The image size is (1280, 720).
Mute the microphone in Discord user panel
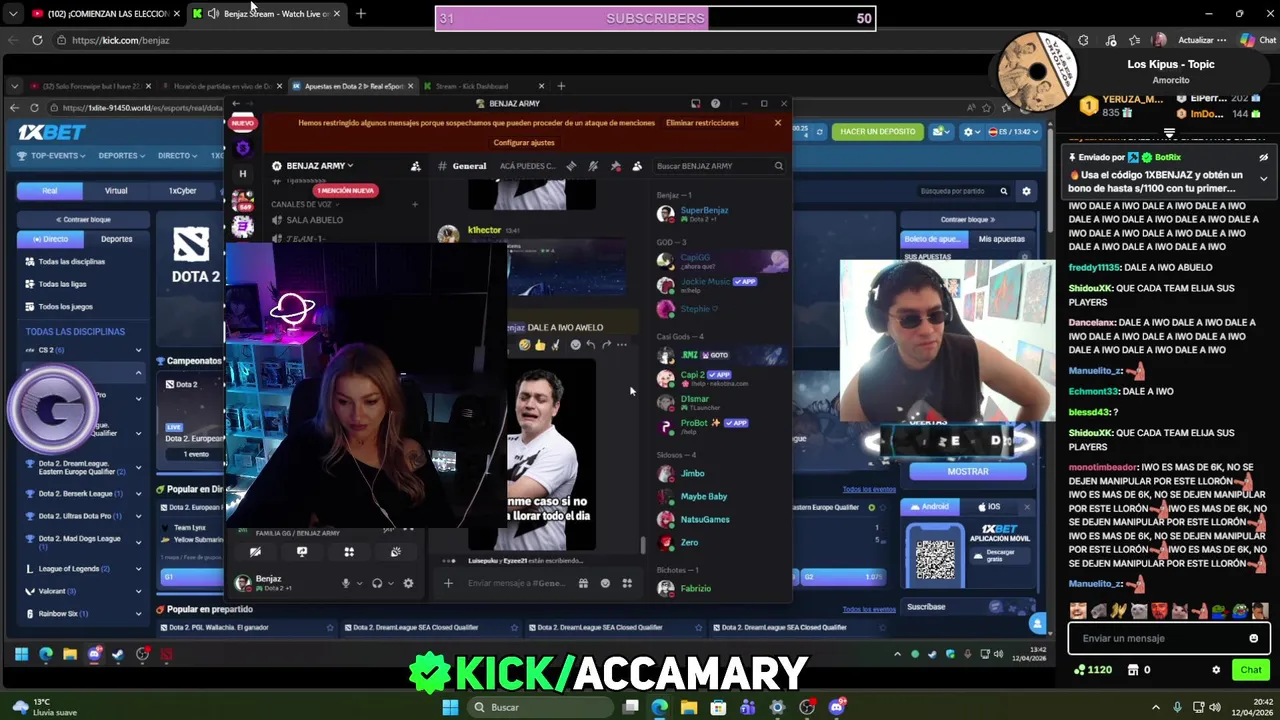(346, 583)
